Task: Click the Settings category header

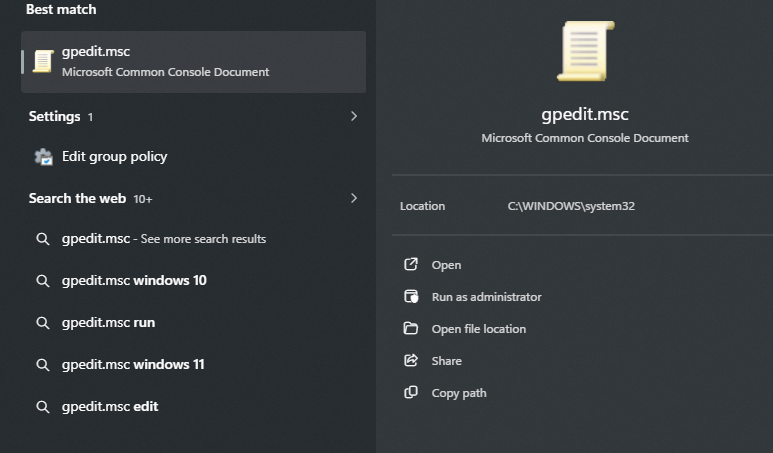Action: [54, 116]
